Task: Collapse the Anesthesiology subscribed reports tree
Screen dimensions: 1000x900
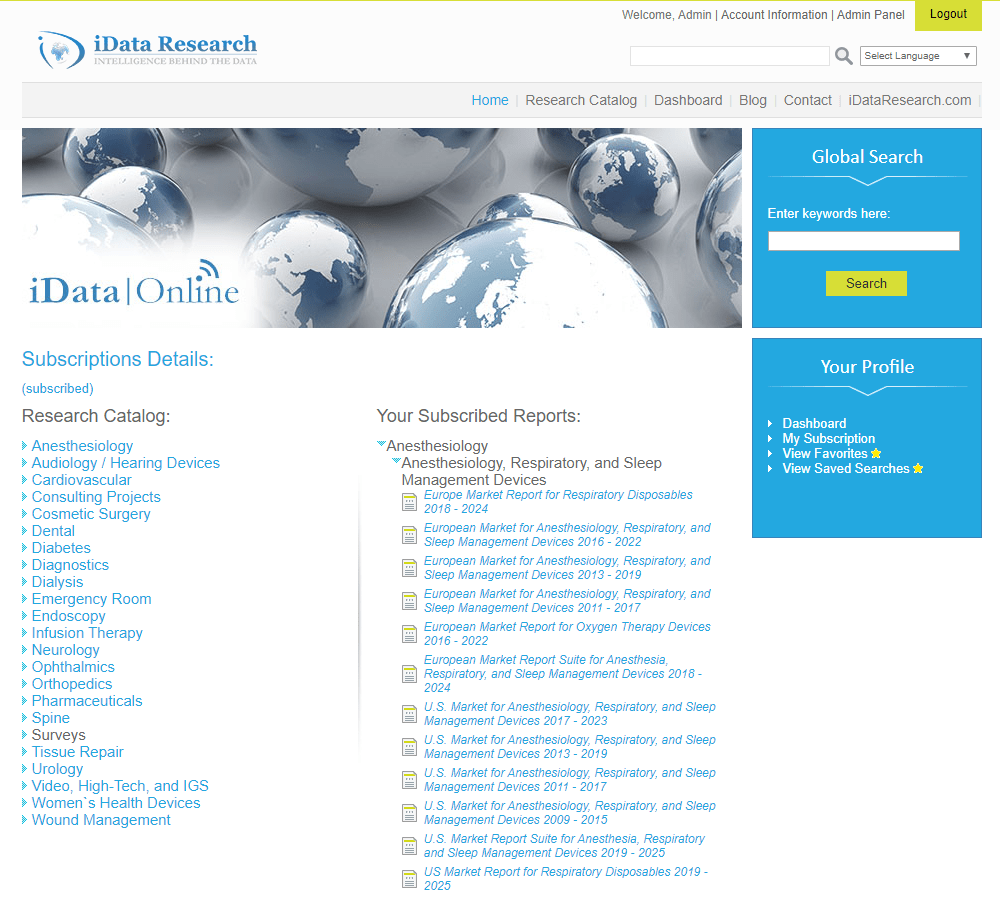Action: 381,443
